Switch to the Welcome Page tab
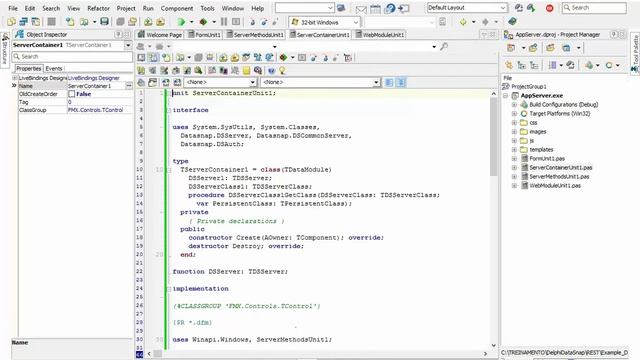This screenshot has height=360, width=640. coord(160,35)
